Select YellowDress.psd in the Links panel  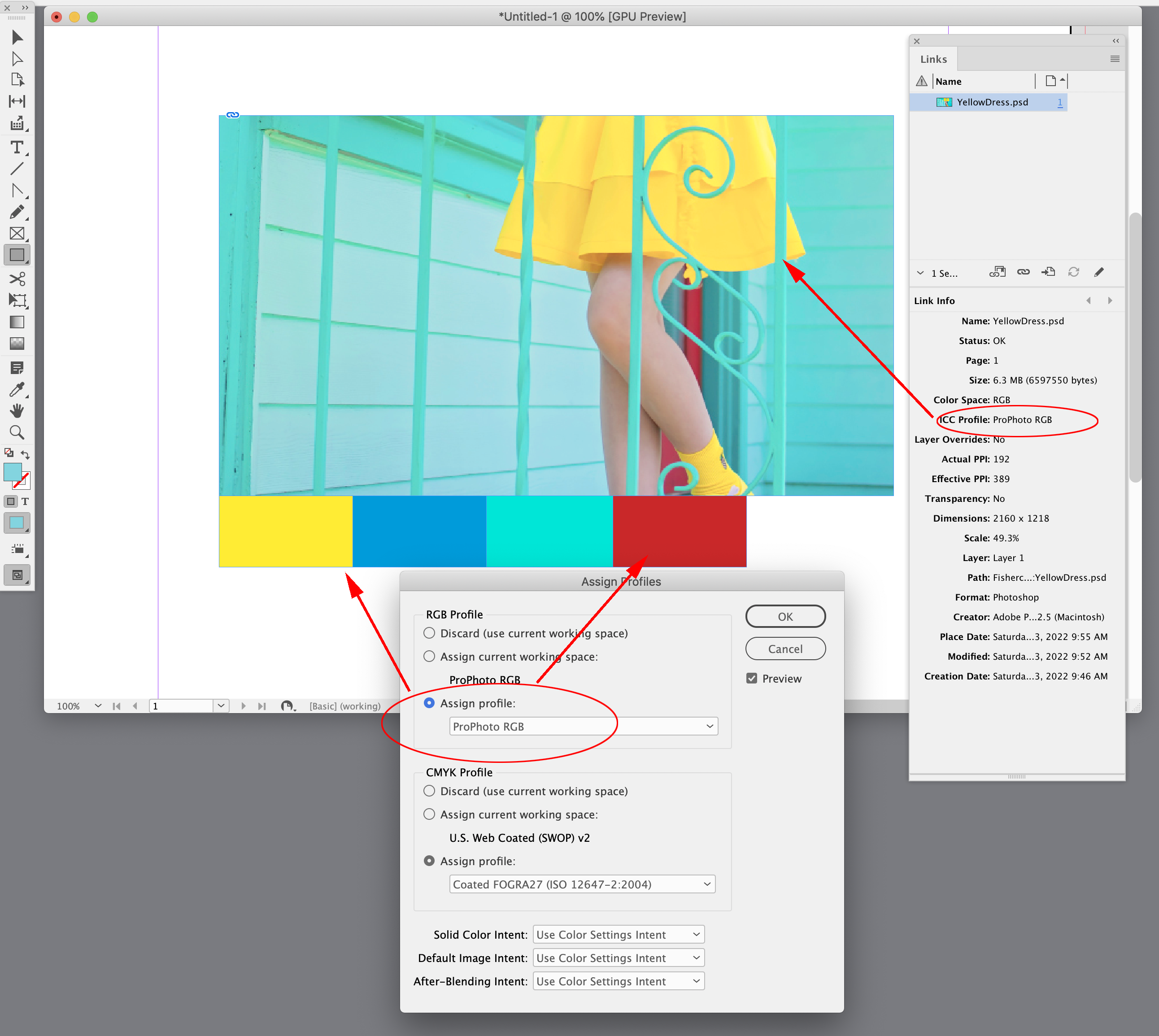click(992, 102)
